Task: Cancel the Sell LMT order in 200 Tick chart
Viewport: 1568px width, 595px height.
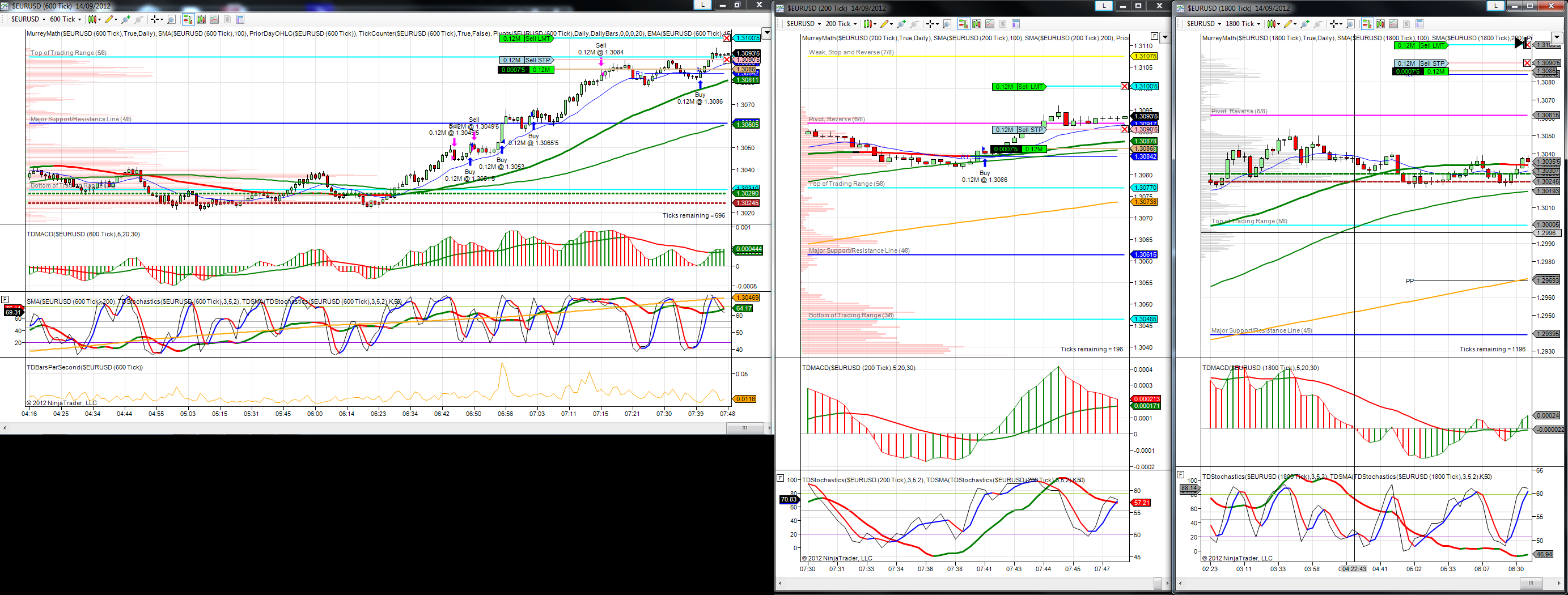Action: (x=1124, y=86)
